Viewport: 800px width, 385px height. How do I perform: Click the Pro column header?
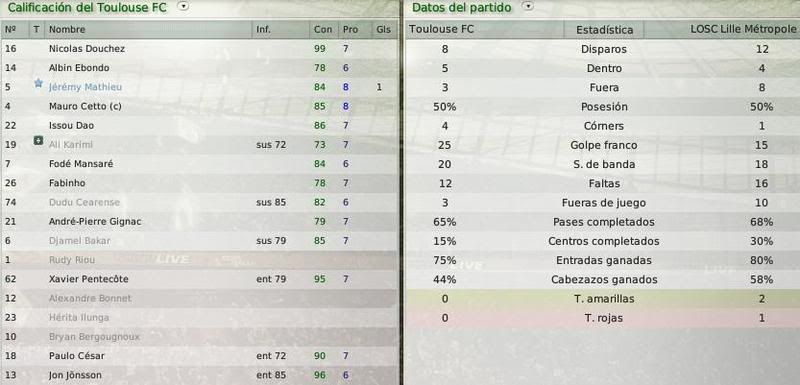[351, 30]
